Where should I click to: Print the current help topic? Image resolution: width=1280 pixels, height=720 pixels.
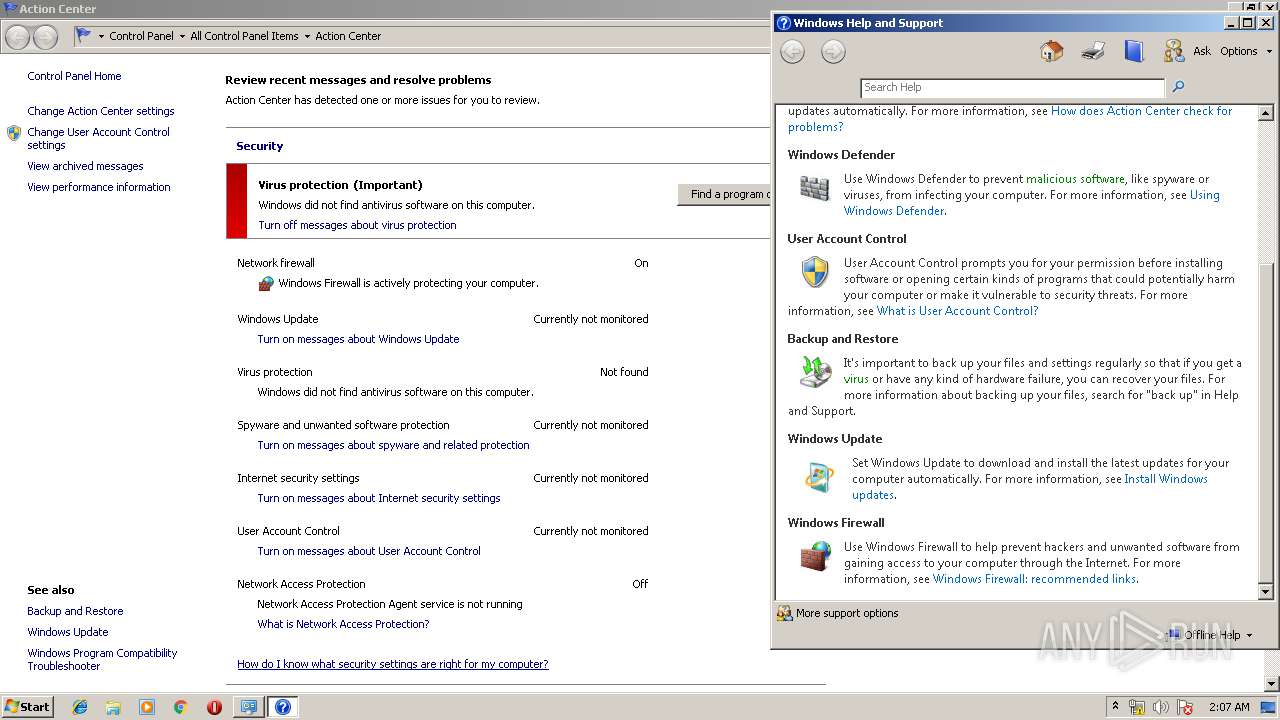click(1093, 51)
